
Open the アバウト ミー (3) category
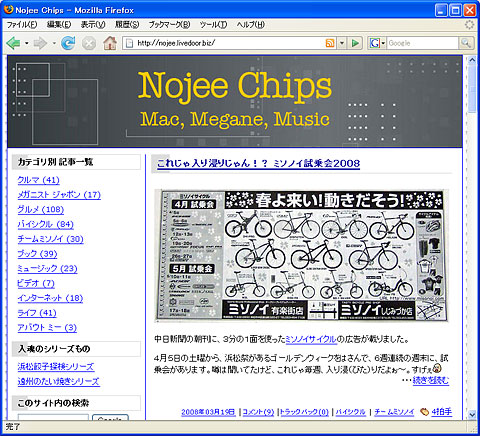(47, 327)
